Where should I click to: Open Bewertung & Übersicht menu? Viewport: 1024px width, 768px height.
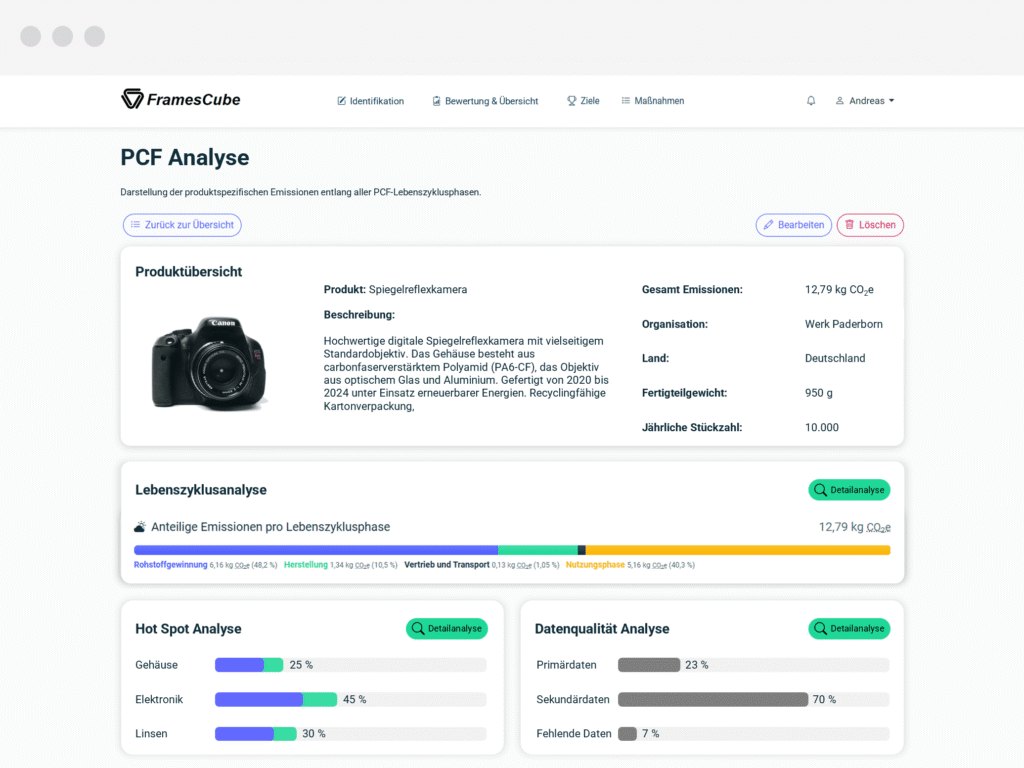[x=485, y=101]
